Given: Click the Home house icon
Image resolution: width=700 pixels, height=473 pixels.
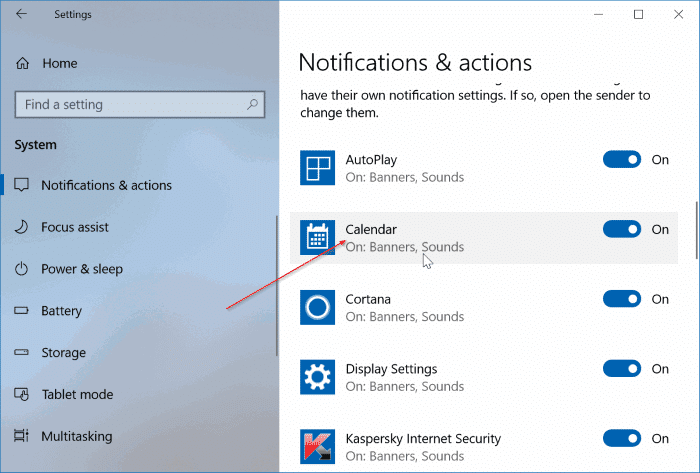Looking at the screenshot, I should click(x=22, y=63).
